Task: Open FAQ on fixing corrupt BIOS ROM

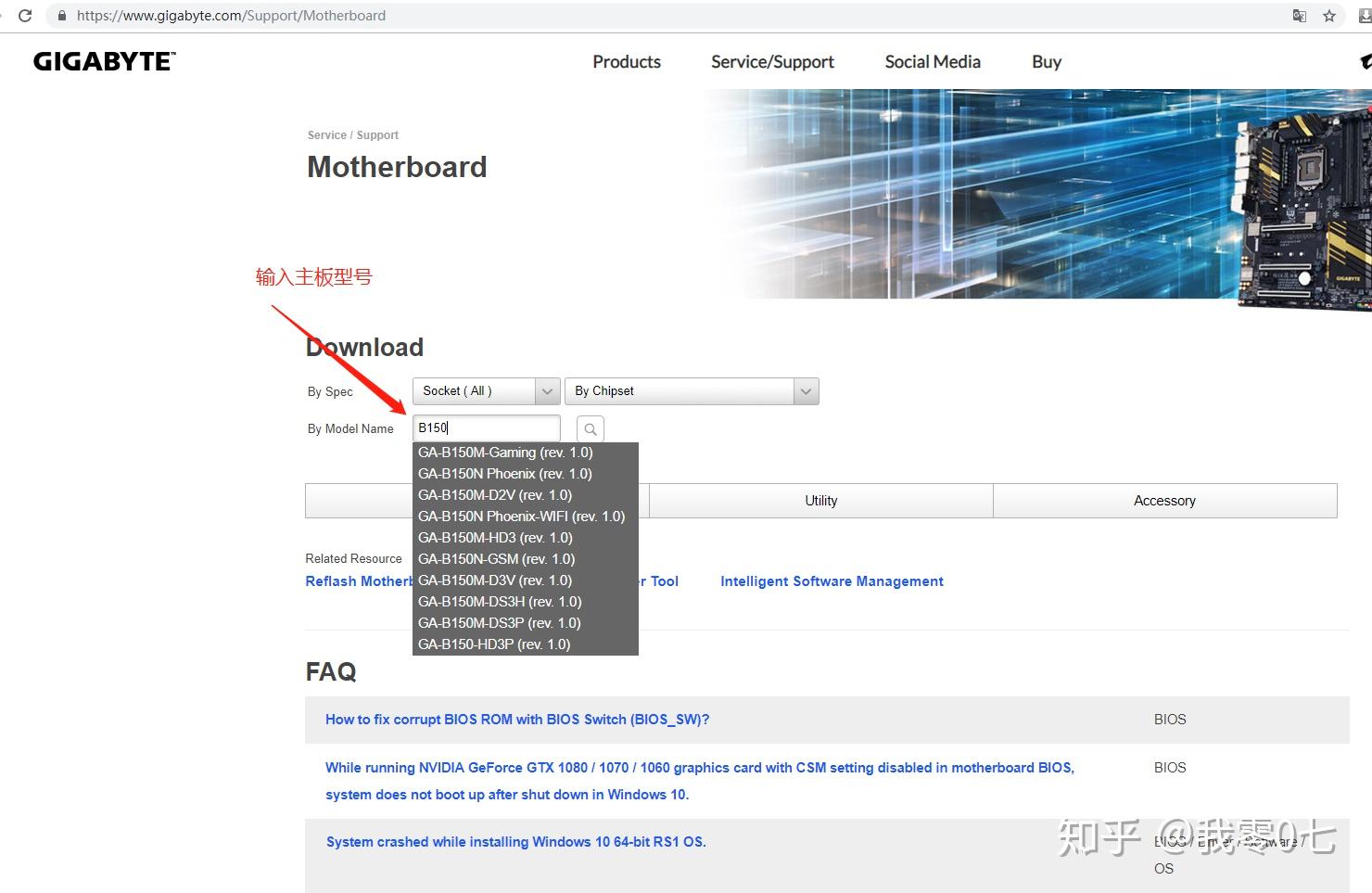Action: tap(517, 720)
